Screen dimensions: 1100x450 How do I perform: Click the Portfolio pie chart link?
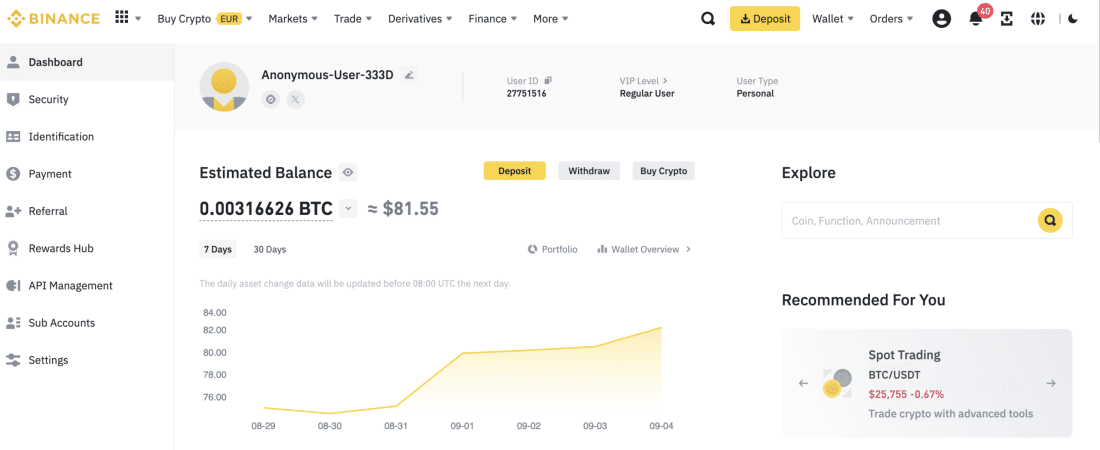553,249
